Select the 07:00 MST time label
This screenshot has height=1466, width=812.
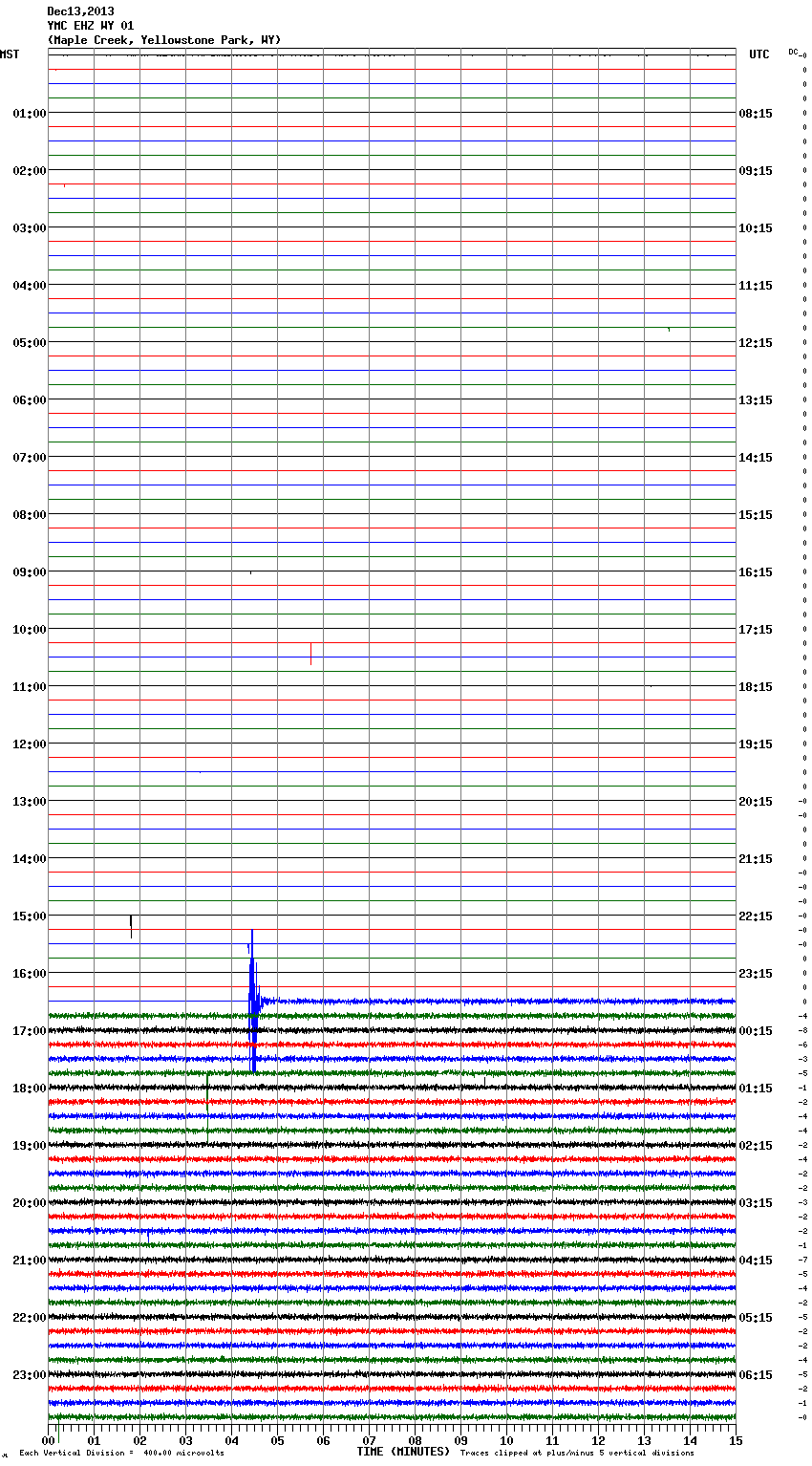30,458
